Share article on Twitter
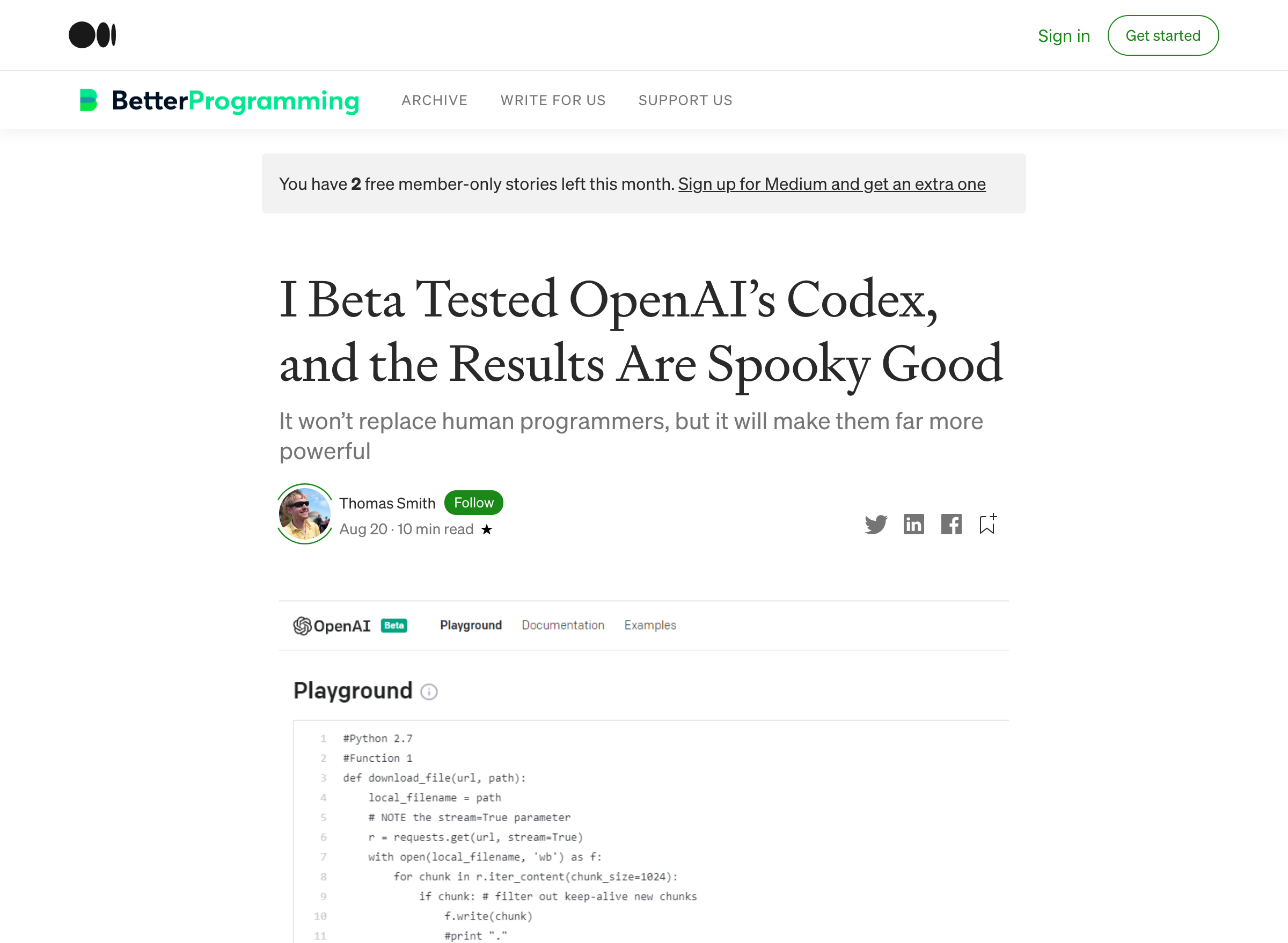1288x943 pixels. [876, 524]
